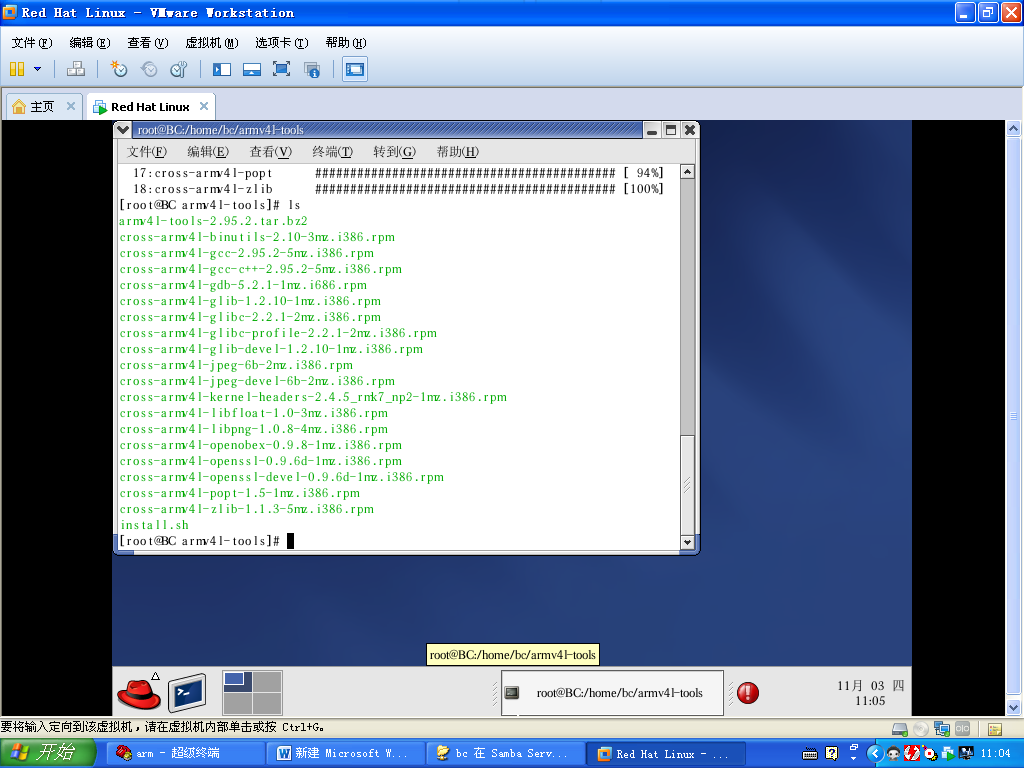
Task: Click the Unity mode toolbar icon
Action: [312, 69]
